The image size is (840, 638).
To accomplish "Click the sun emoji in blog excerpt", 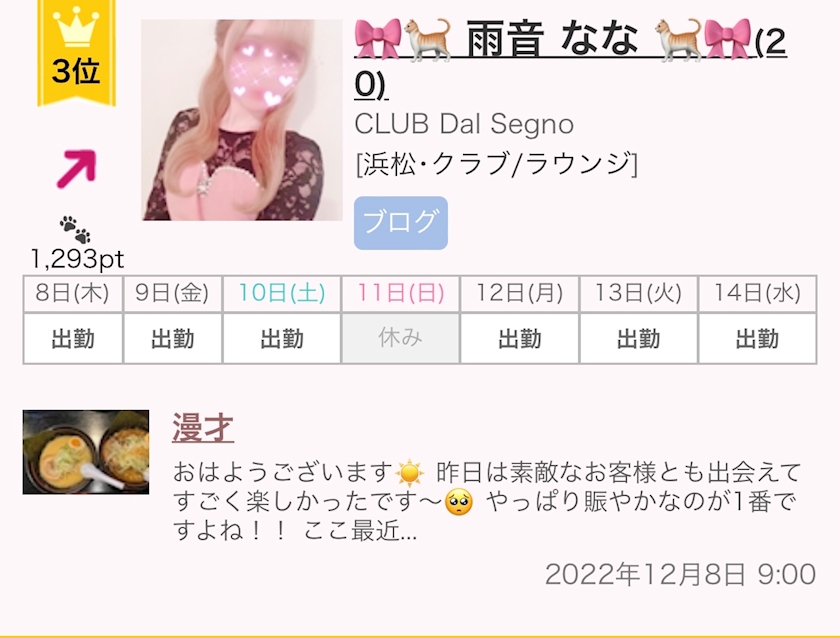I will tap(410, 474).
